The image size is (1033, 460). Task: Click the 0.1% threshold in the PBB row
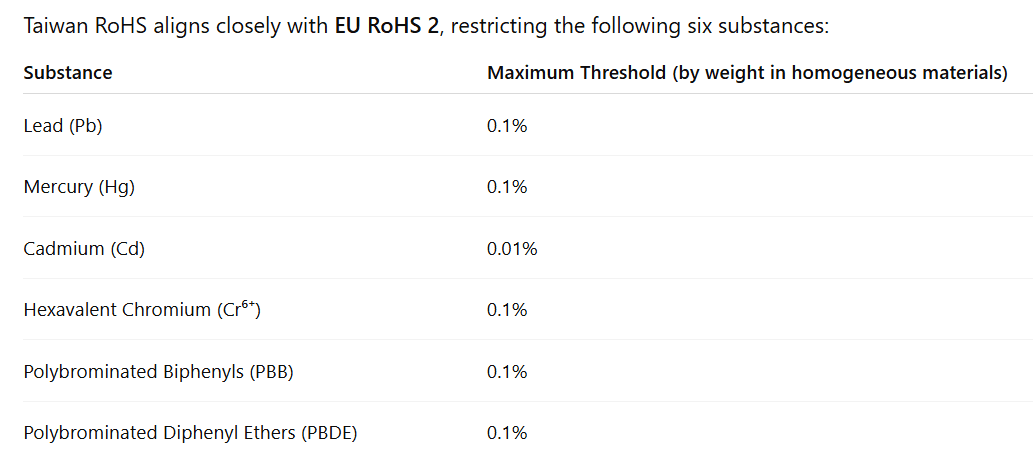tap(507, 372)
